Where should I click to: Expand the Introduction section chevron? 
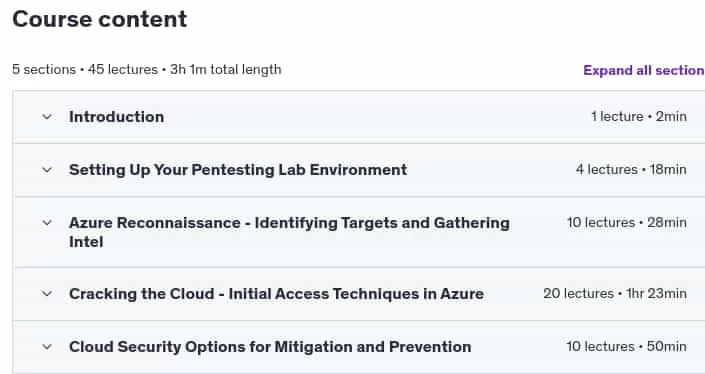47,117
